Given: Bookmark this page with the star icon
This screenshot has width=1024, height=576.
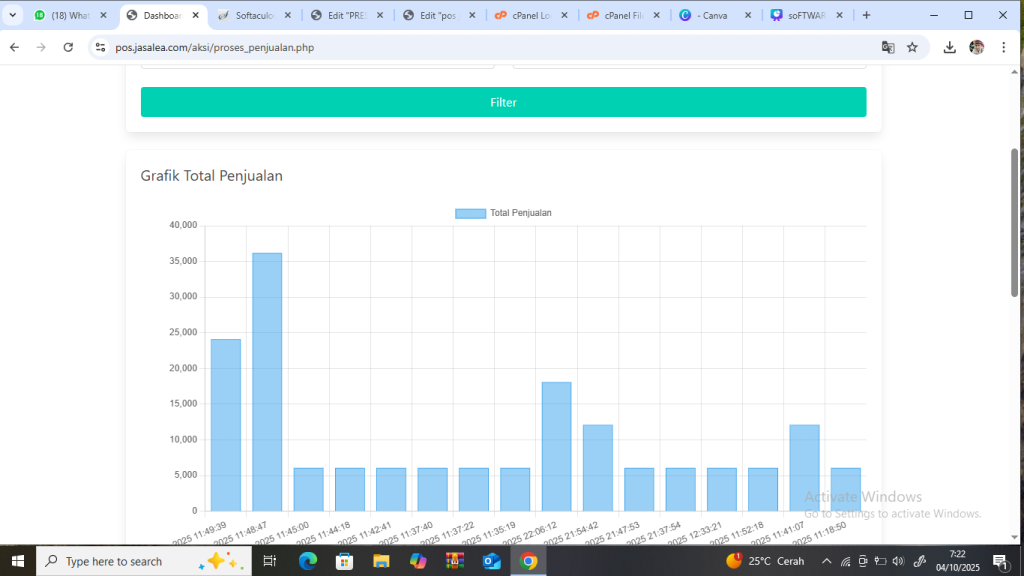Looking at the screenshot, I should tap(912, 47).
